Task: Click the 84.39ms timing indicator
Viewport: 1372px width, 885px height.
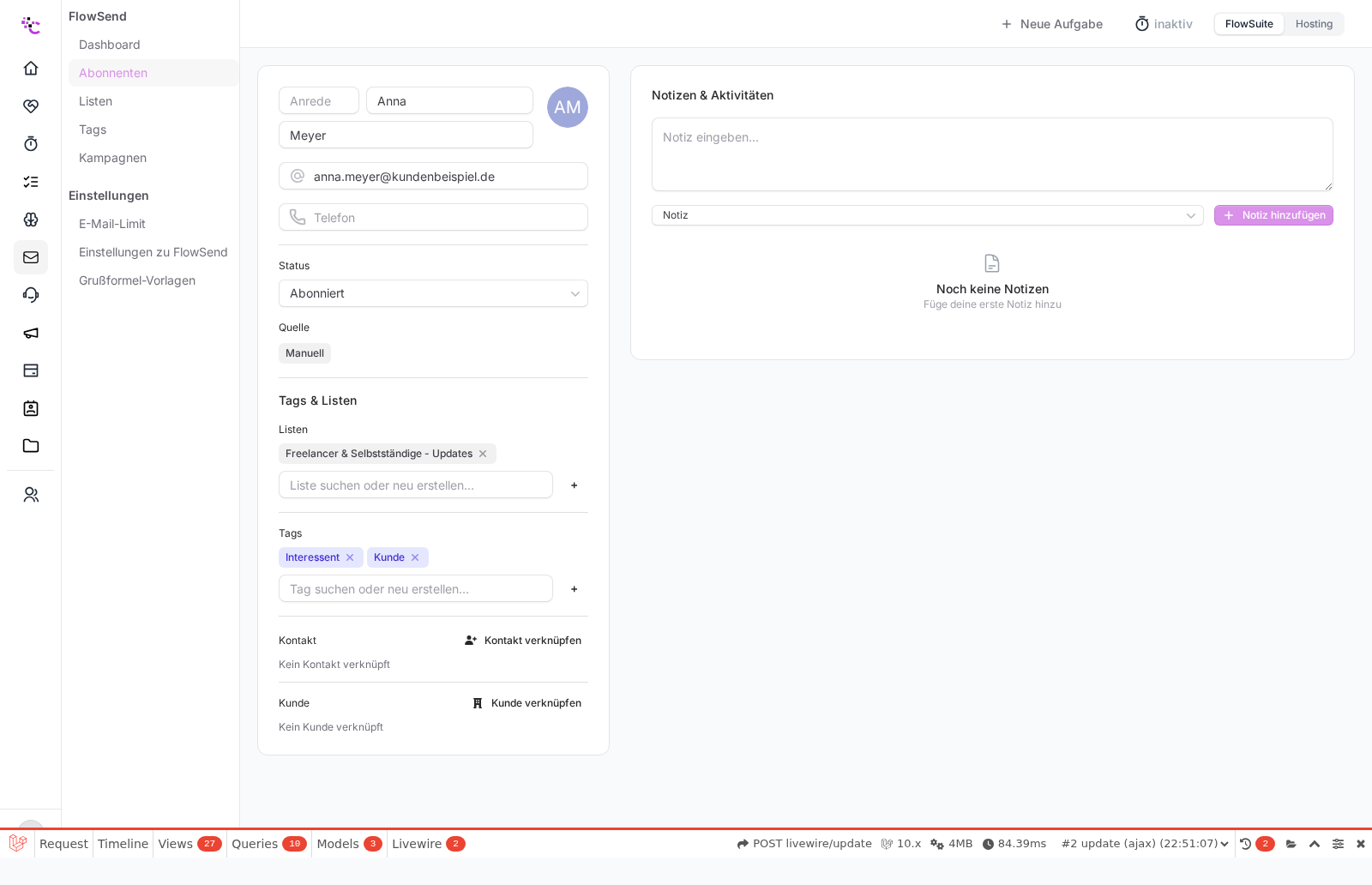Action: click(x=1014, y=844)
